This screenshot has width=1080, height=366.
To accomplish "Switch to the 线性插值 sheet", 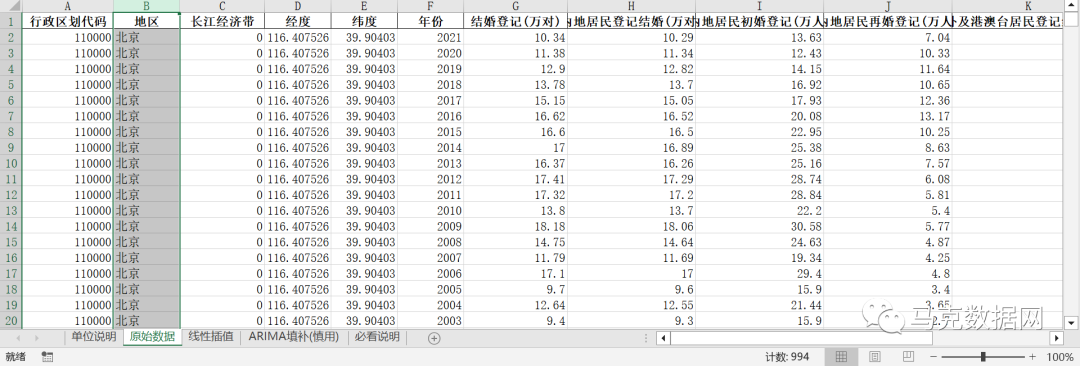I will (211, 337).
